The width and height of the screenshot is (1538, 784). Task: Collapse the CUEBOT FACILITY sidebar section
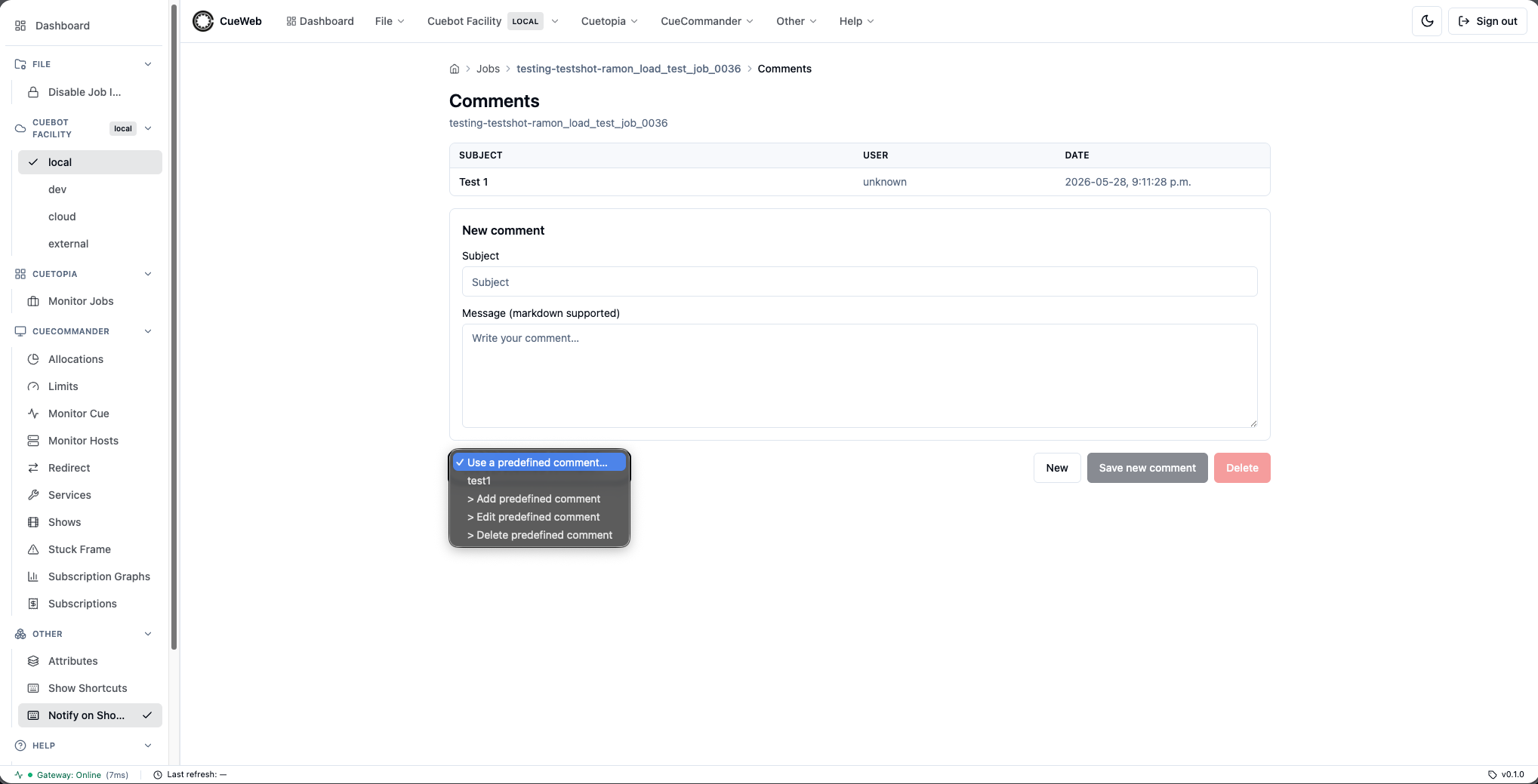pyautogui.click(x=148, y=128)
